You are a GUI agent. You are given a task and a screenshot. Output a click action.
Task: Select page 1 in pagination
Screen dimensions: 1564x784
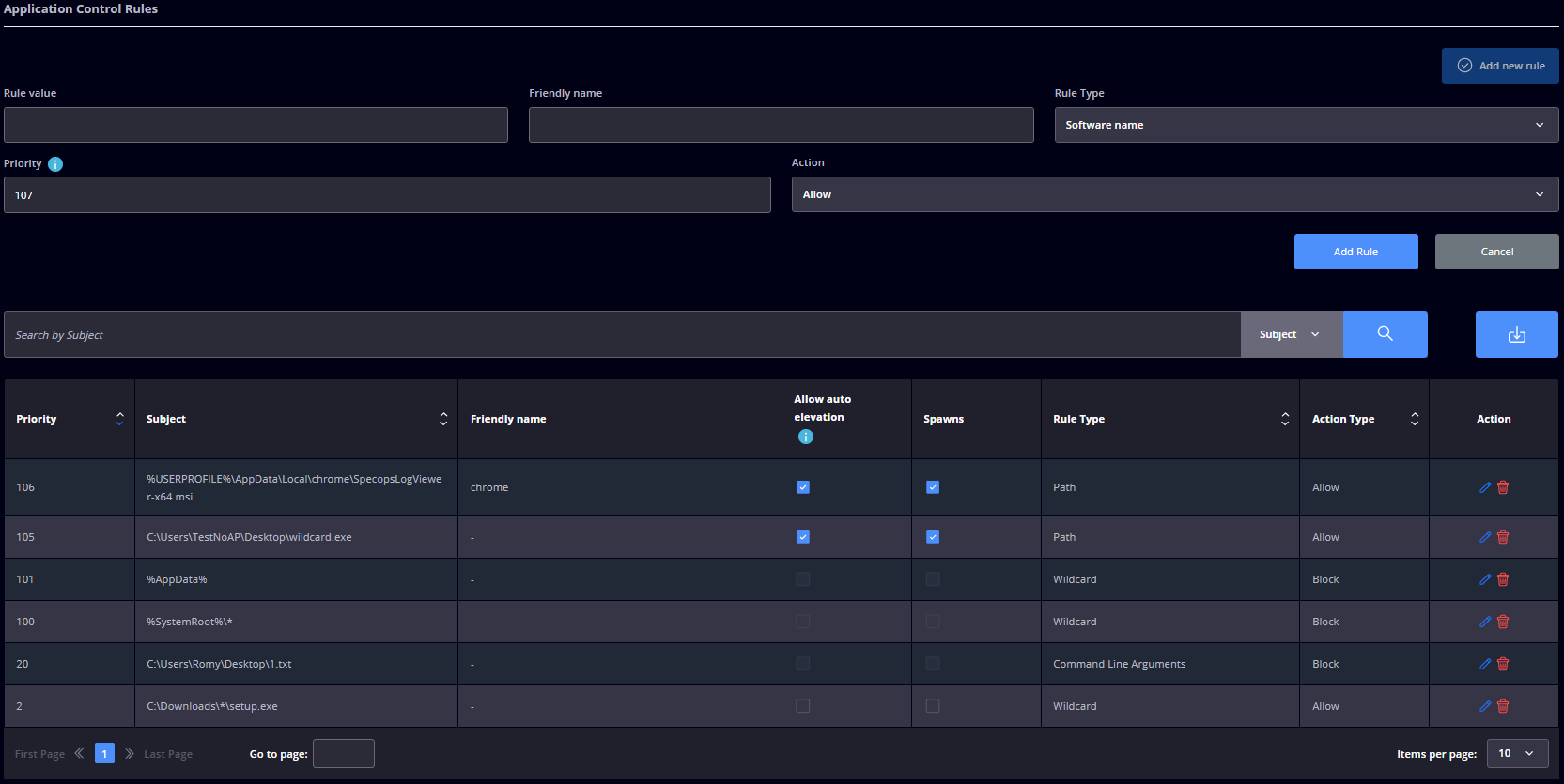[x=104, y=753]
